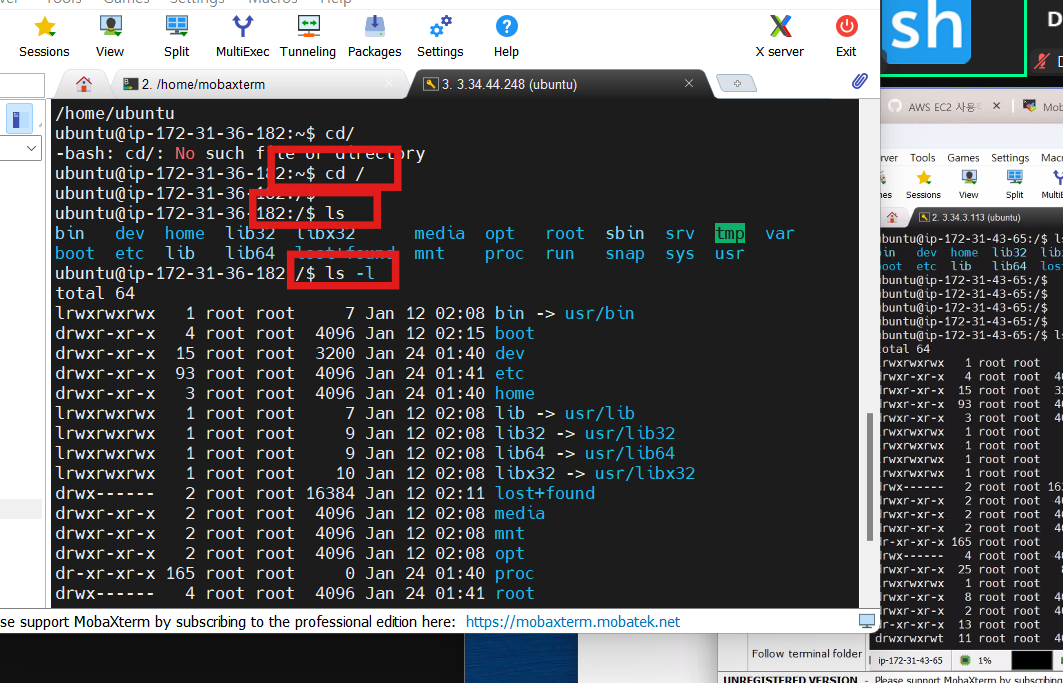Click the usr/libx32 symlink target text
This screenshot has height=683, width=1063.
coord(645,473)
